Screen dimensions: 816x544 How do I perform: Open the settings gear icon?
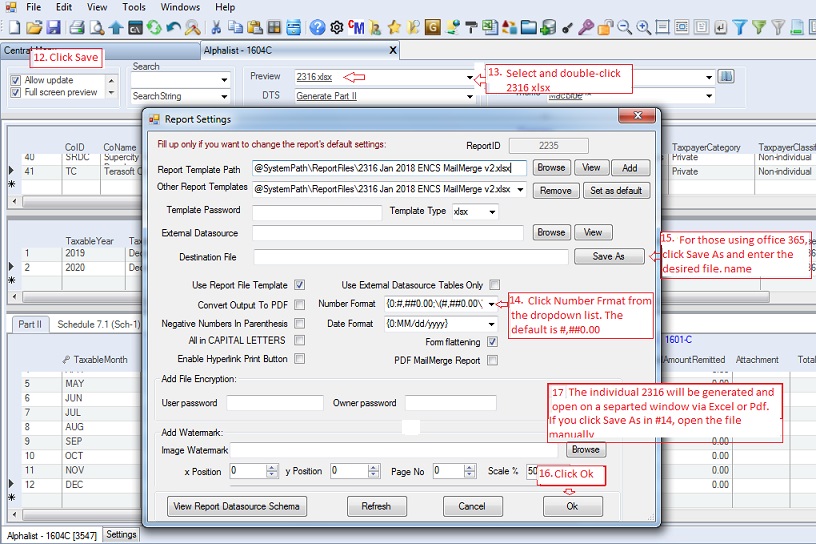click(337, 27)
